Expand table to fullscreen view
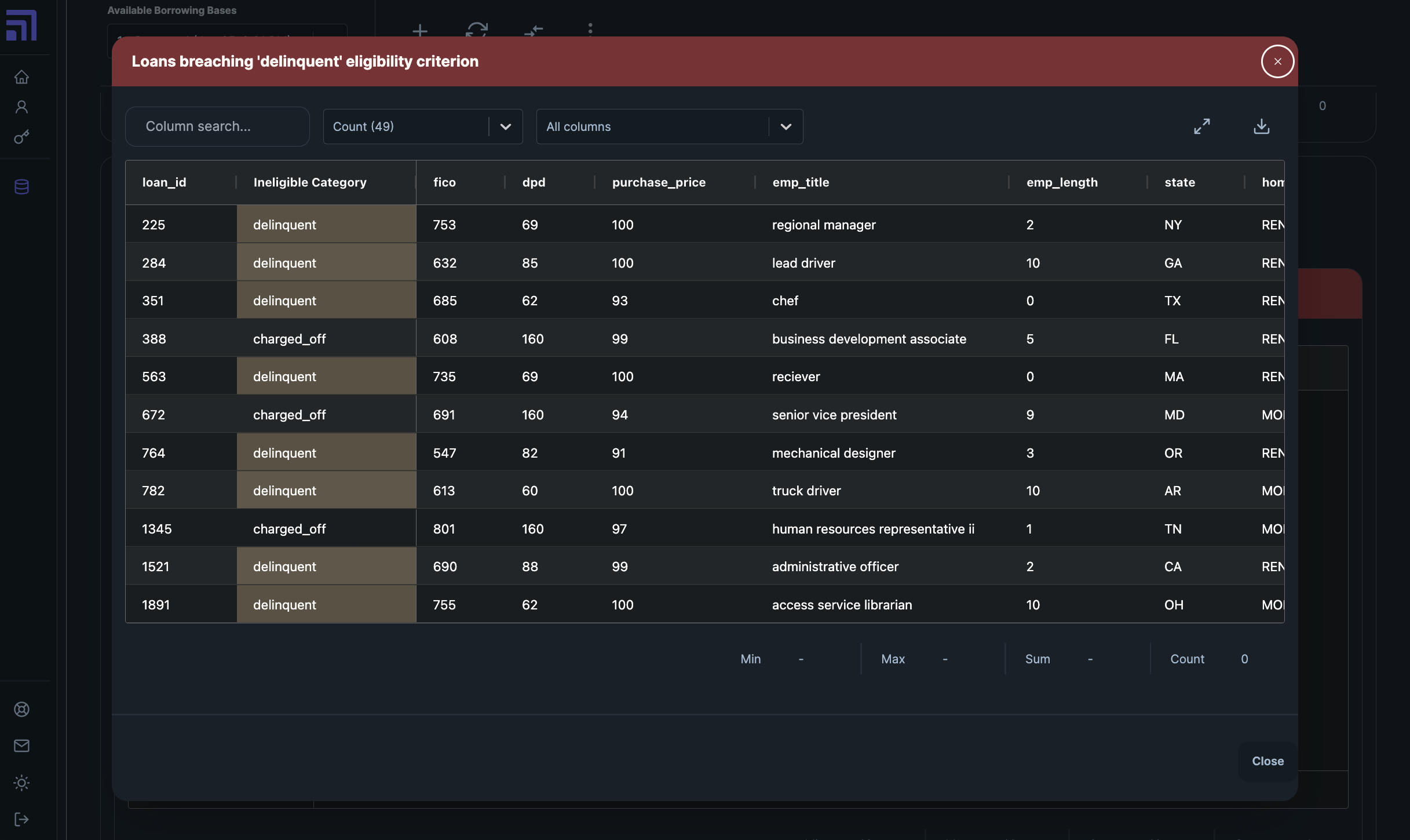Image resolution: width=1410 pixels, height=840 pixels. click(1202, 126)
